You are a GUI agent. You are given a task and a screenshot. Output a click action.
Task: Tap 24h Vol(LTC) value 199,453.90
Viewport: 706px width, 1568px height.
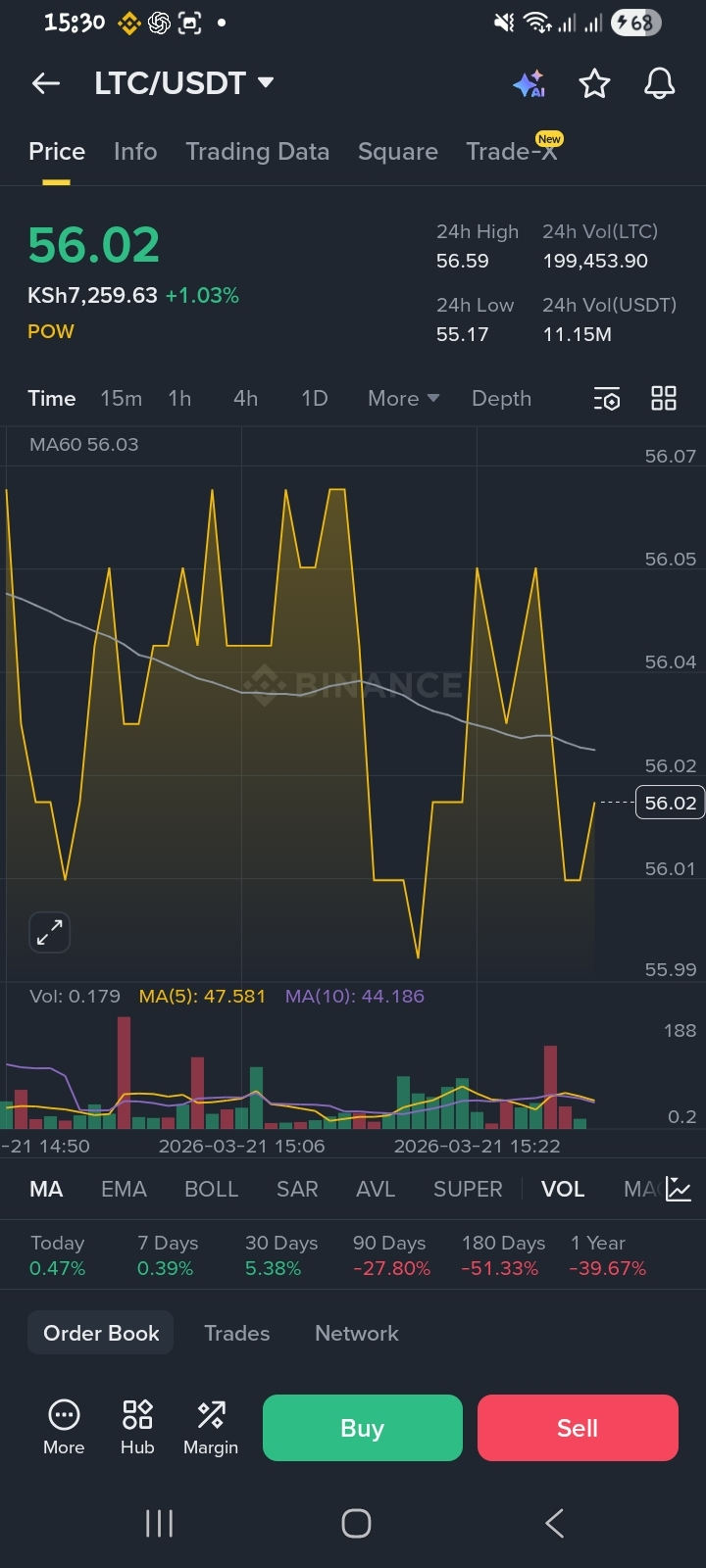pos(595,261)
